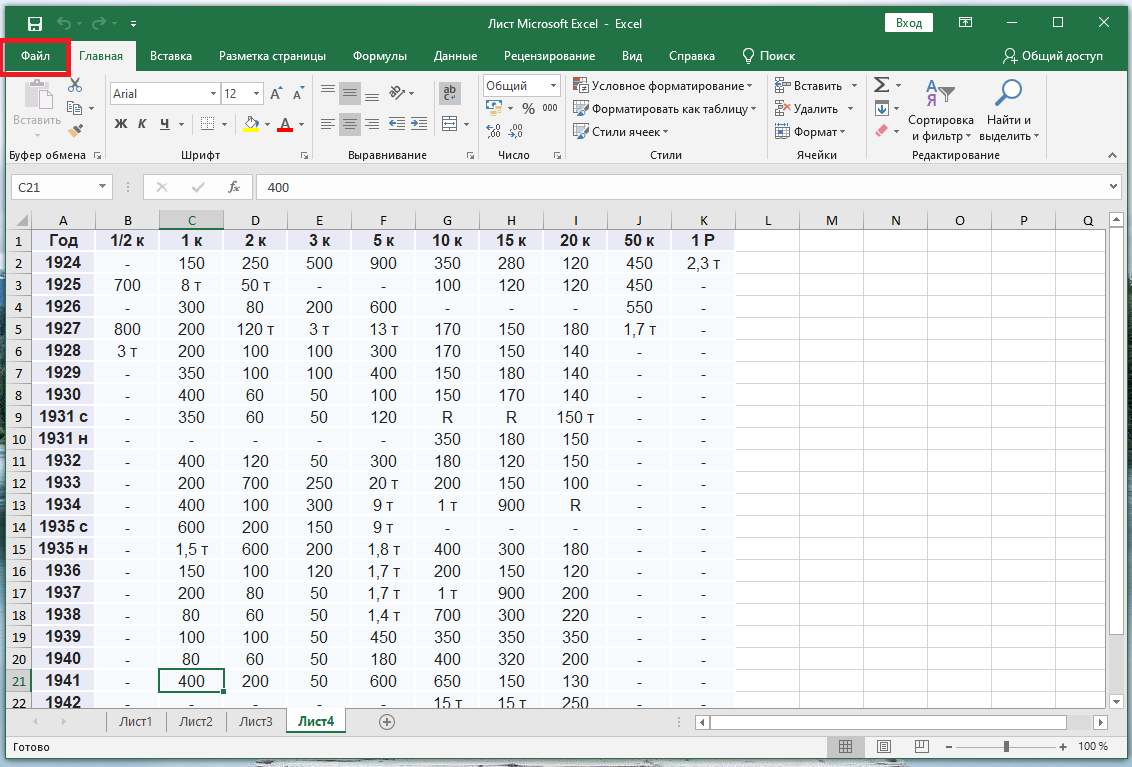Screen dimensions: 1132x767
Task: Collapse the ribbon with the arrow
Action: 1113,155
